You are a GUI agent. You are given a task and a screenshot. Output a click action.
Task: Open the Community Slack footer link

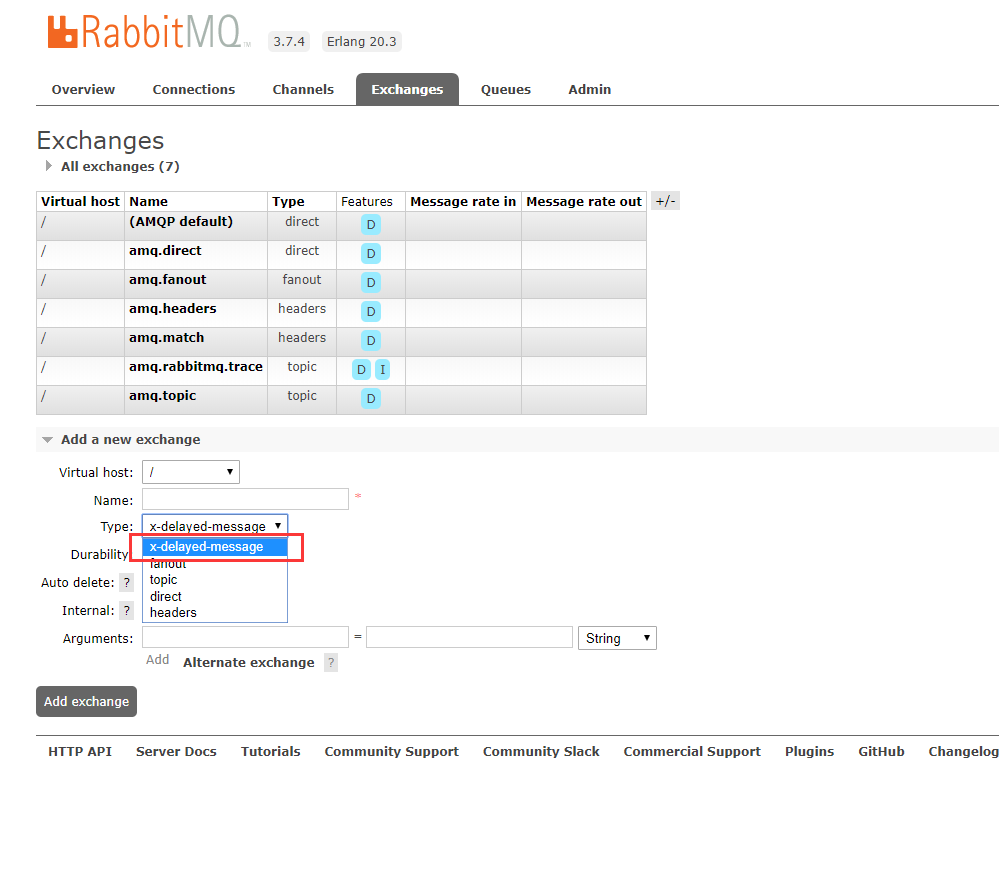(541, 751)
